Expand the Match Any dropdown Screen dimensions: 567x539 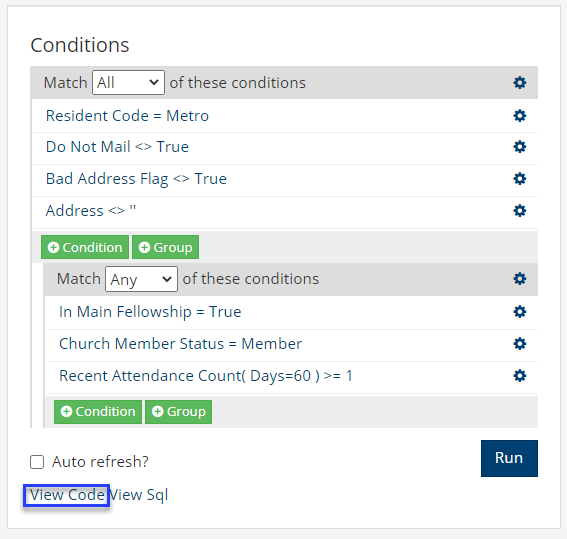141,279
